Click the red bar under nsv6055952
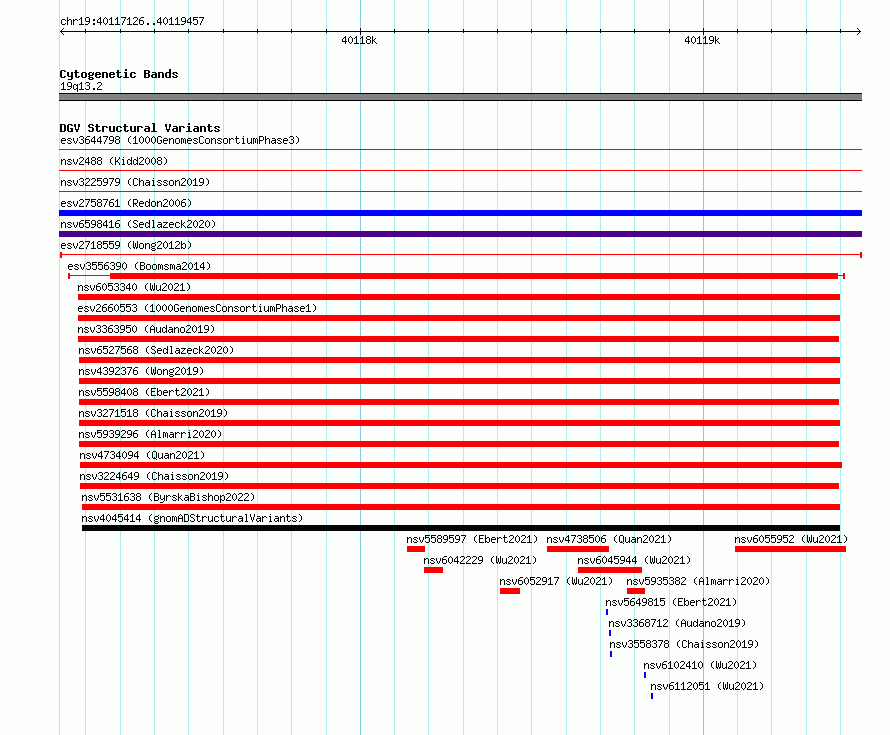 pos(791,549)
